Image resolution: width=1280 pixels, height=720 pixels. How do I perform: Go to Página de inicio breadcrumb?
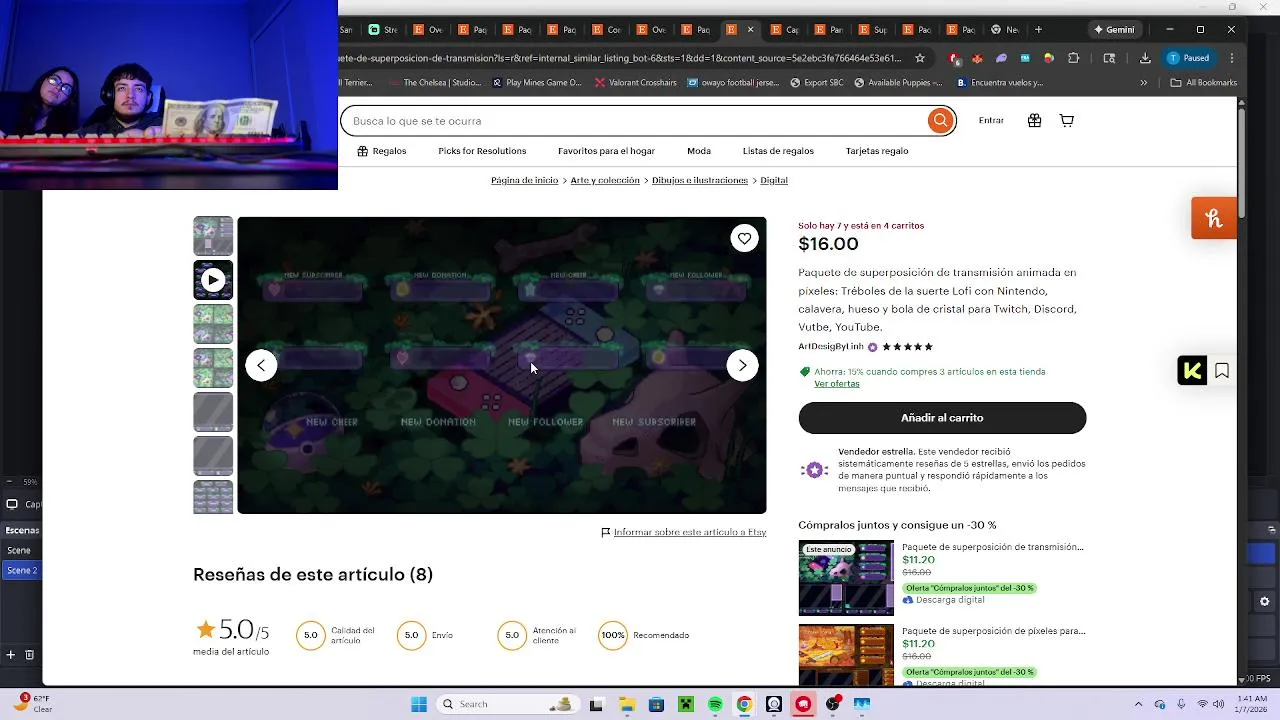524,181
